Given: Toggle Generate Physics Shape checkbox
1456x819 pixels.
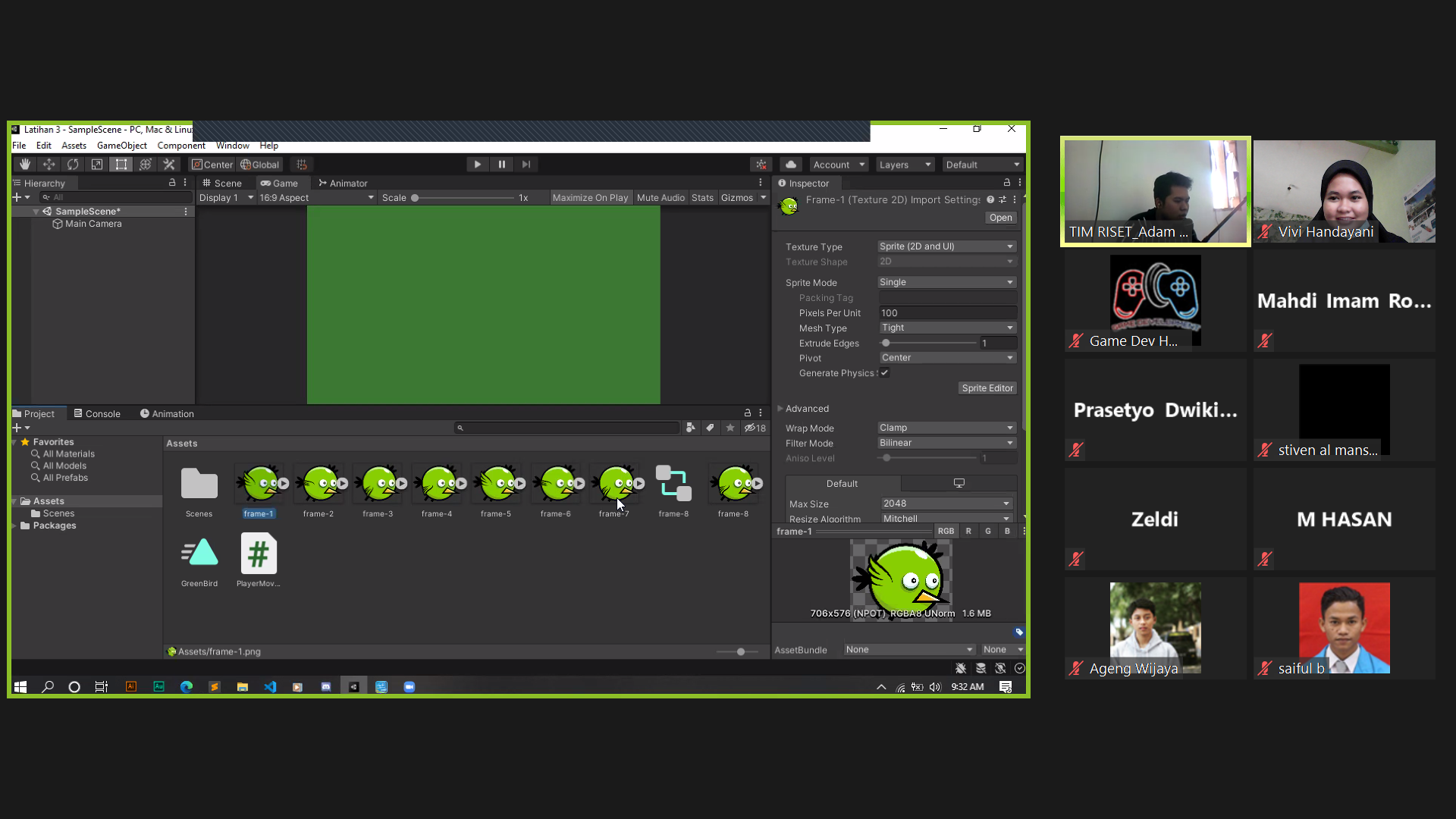Looking at the screenshot, I should [884, 373].
